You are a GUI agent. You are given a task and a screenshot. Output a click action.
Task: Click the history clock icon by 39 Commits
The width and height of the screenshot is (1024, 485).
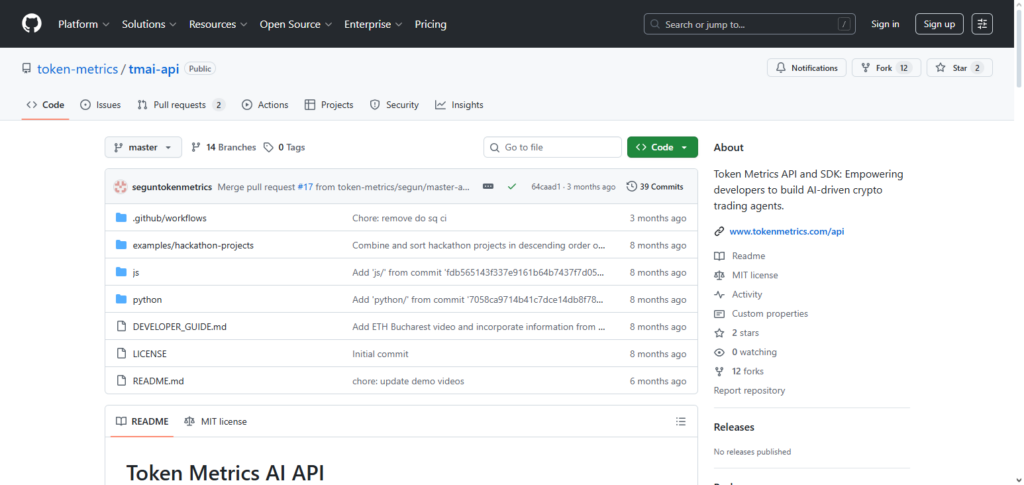[632, 187]
